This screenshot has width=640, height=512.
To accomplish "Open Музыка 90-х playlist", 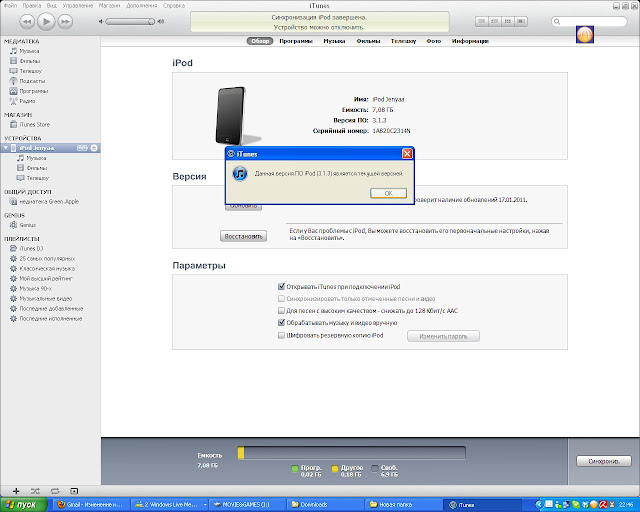I will coord(36,289).
